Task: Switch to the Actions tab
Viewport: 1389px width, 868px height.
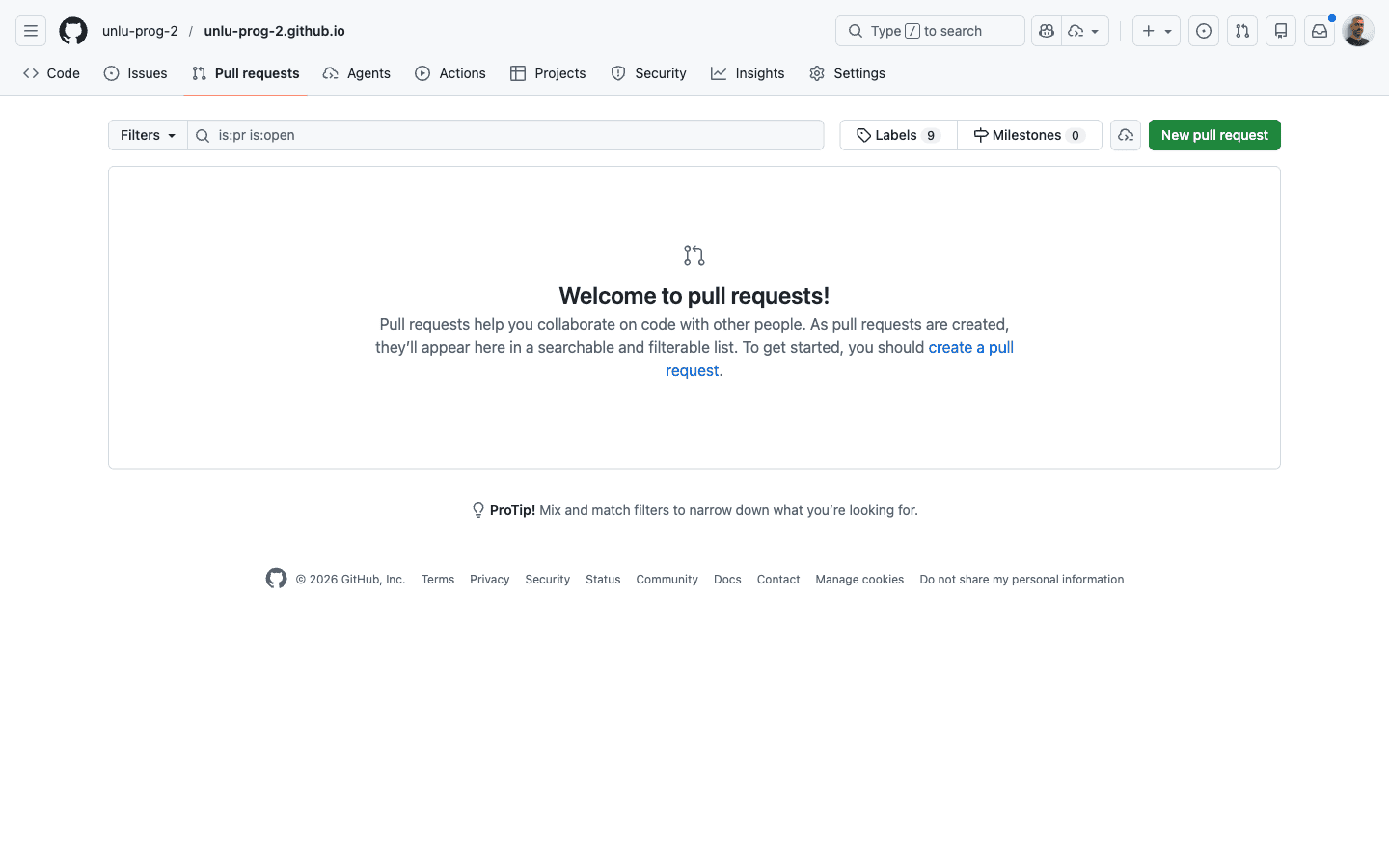Action: tap(450, 73)
